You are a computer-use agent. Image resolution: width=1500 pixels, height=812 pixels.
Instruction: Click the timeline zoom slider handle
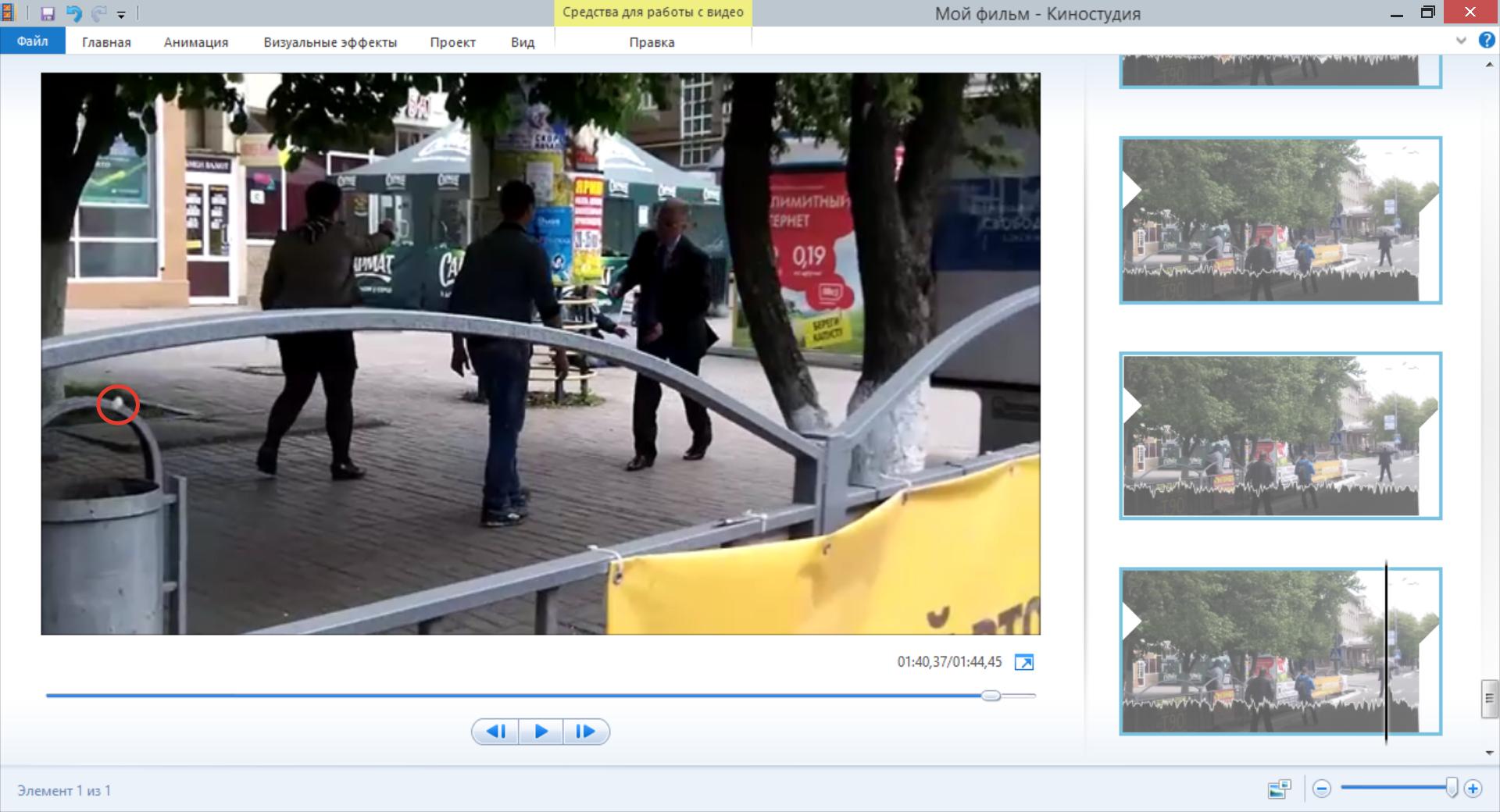[1452, 788]
